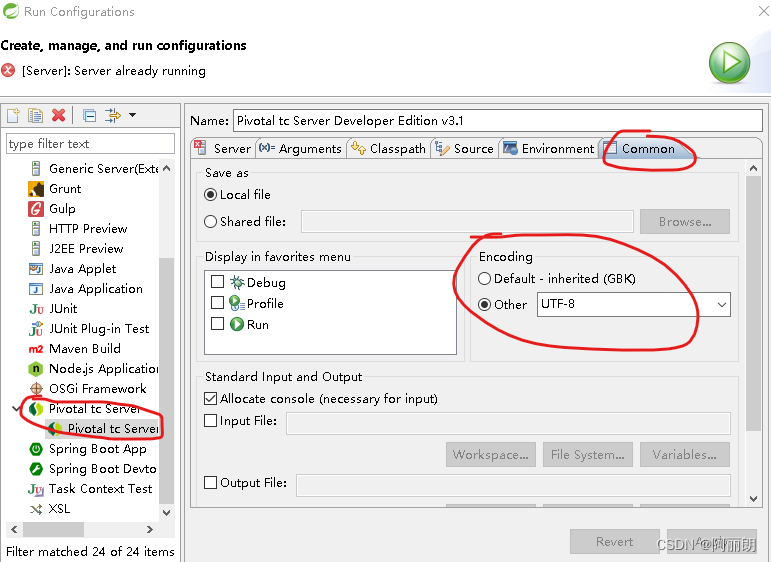Collapse all configurations in the tree
Image resolution: width=771 pixels, height=562 pixels.
tap(89, 115)
